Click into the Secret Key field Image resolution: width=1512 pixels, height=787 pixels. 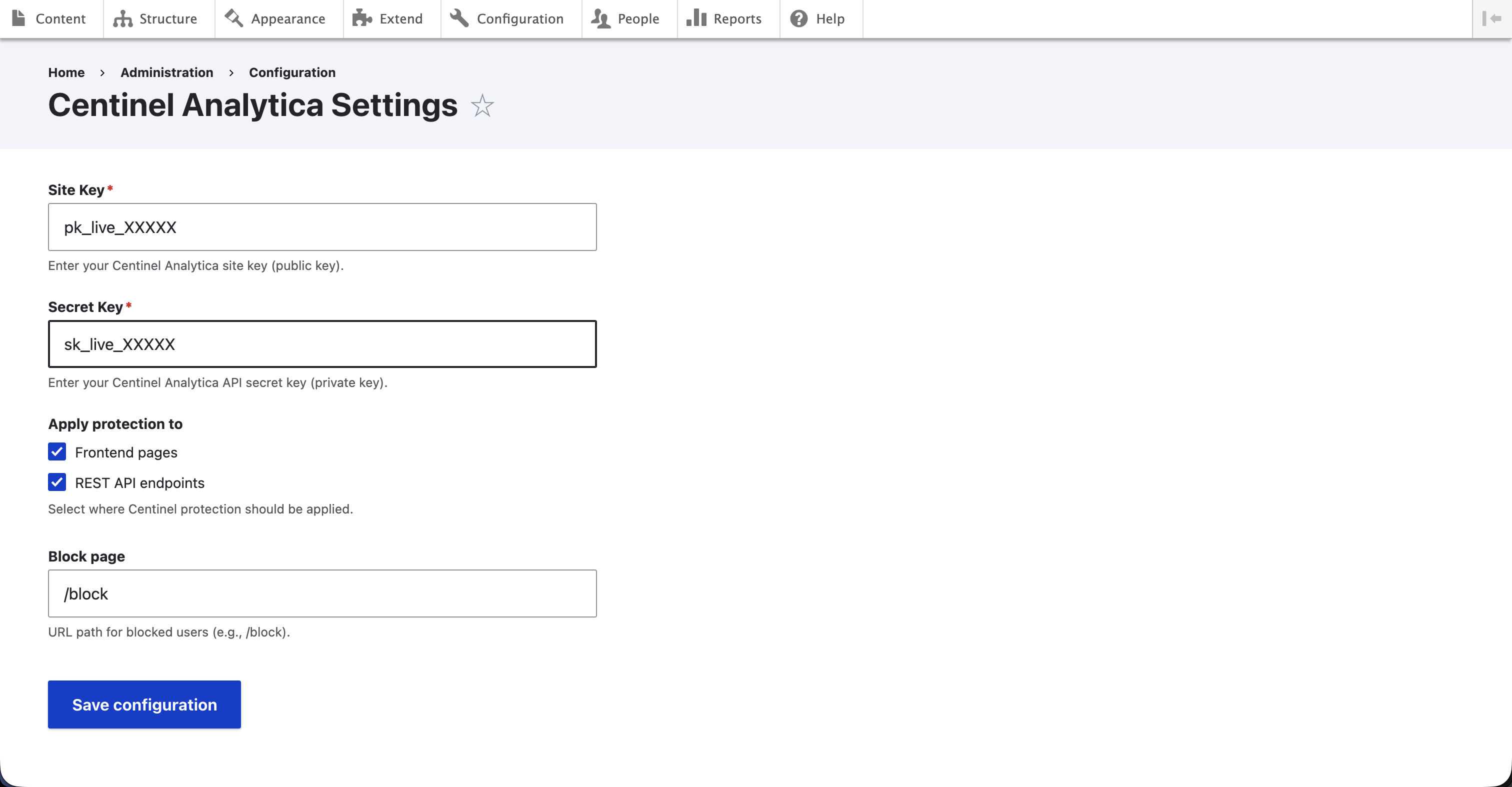click(322, 344)
